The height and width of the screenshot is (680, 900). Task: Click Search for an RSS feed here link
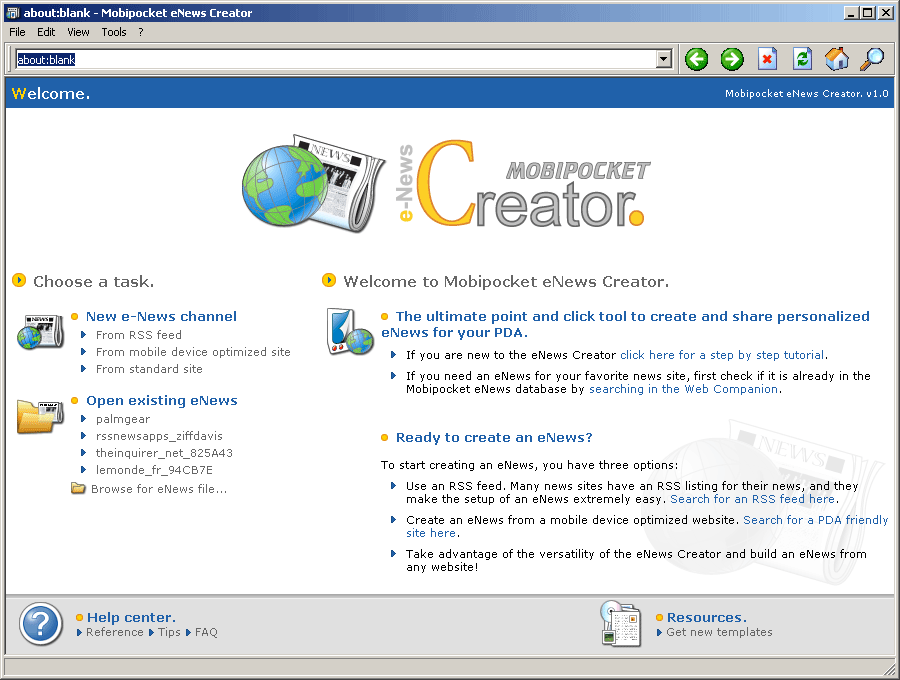(x=752, y=499)
